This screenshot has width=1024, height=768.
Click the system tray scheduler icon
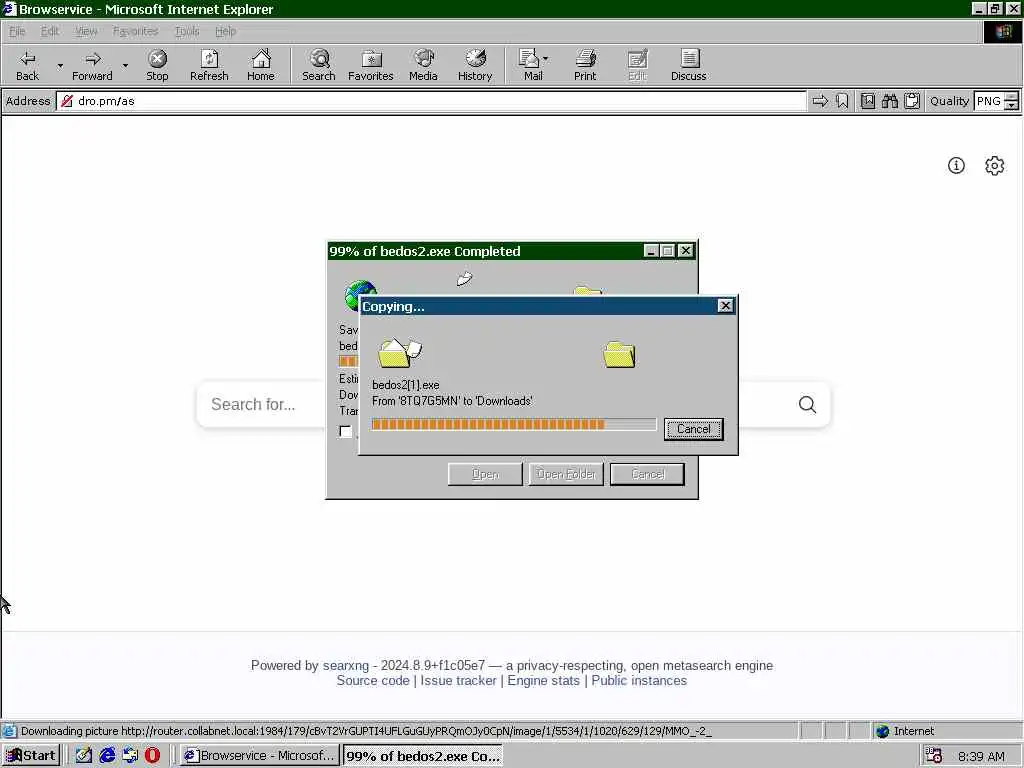tap(933, 756)
